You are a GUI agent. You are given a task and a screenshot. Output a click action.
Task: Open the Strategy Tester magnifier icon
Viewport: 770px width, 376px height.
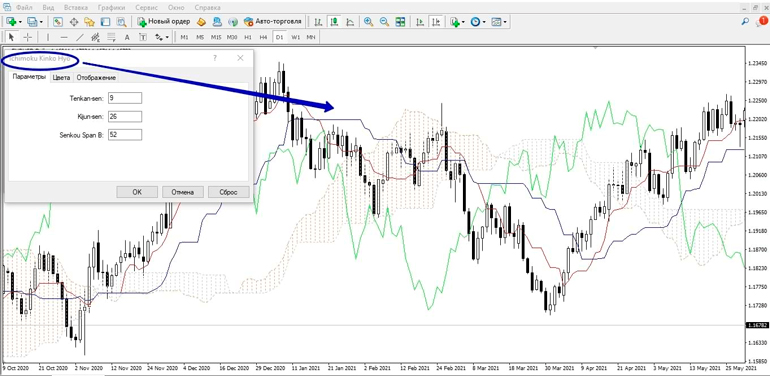[x=121, y=22]
